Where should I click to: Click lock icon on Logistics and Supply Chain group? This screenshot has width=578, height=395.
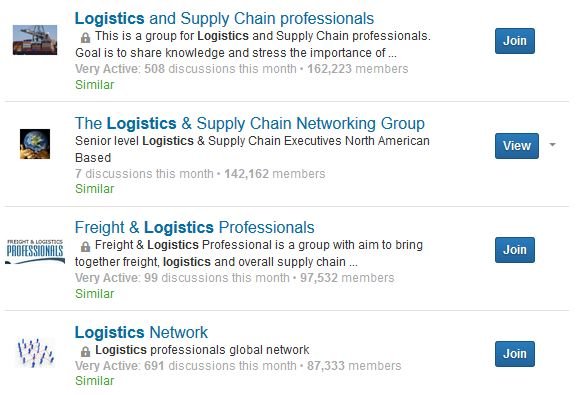point(85,37)
